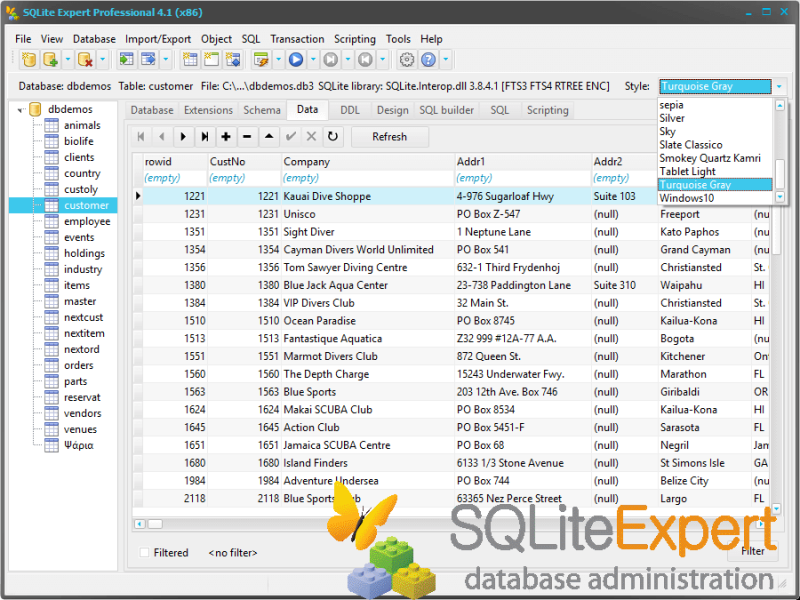The width and height of the screenshot is (800, 600).
Task: Click the Style list scrollbar thumb
Action: (780, 174)
